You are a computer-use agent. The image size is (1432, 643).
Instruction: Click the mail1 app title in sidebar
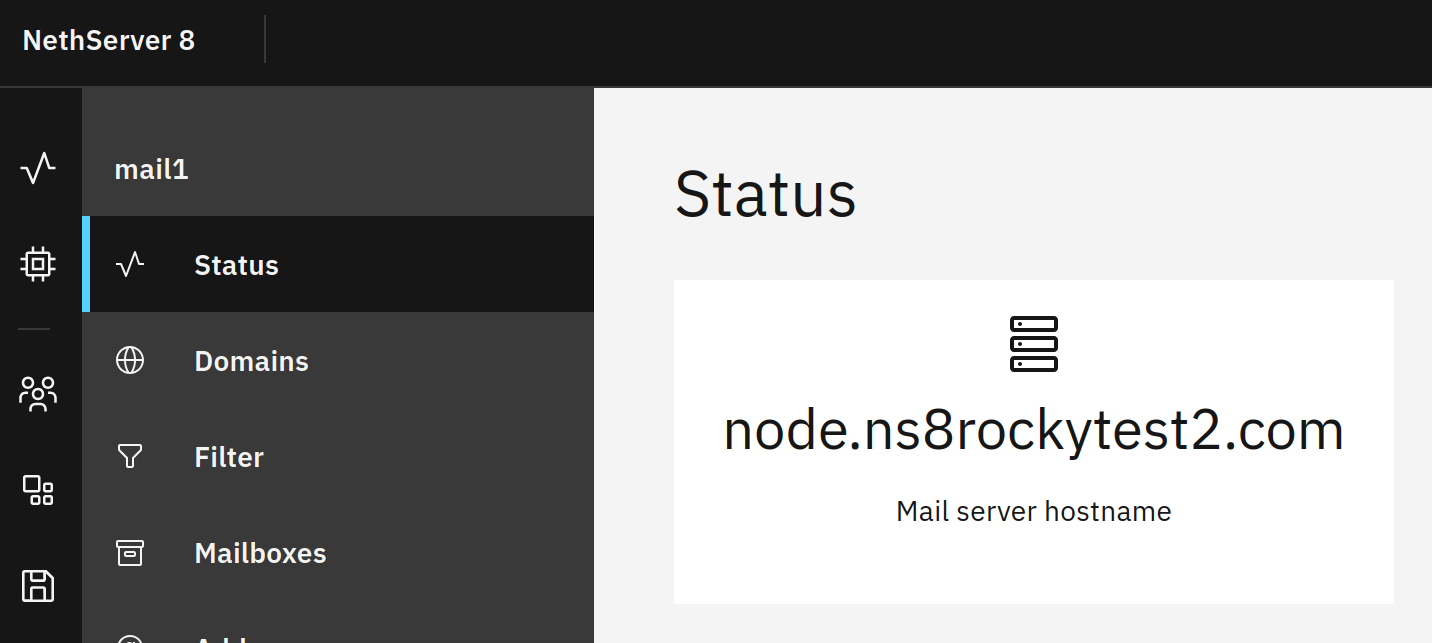click(151, 169)
